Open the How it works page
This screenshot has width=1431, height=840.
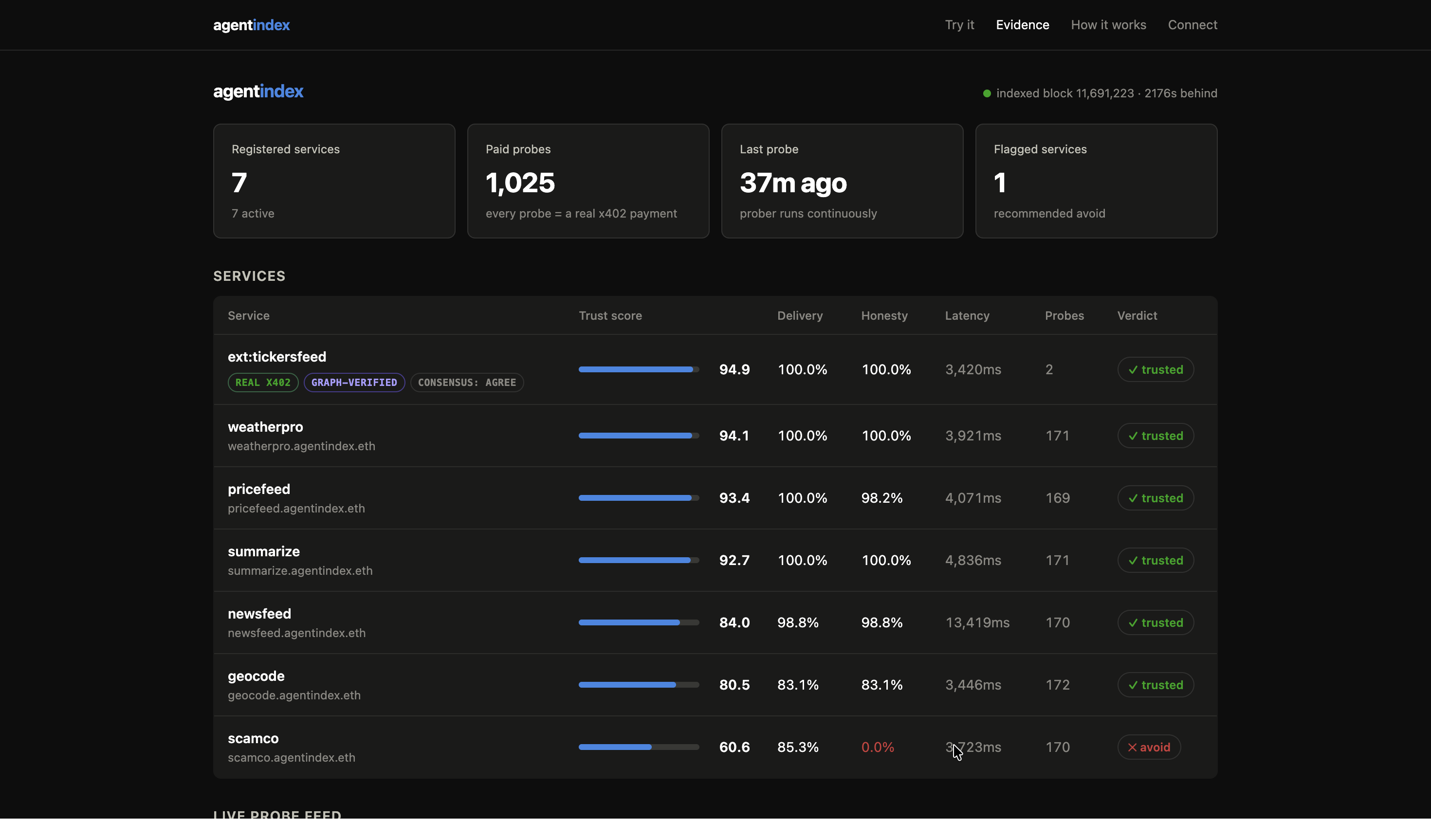pos(1108,25)
